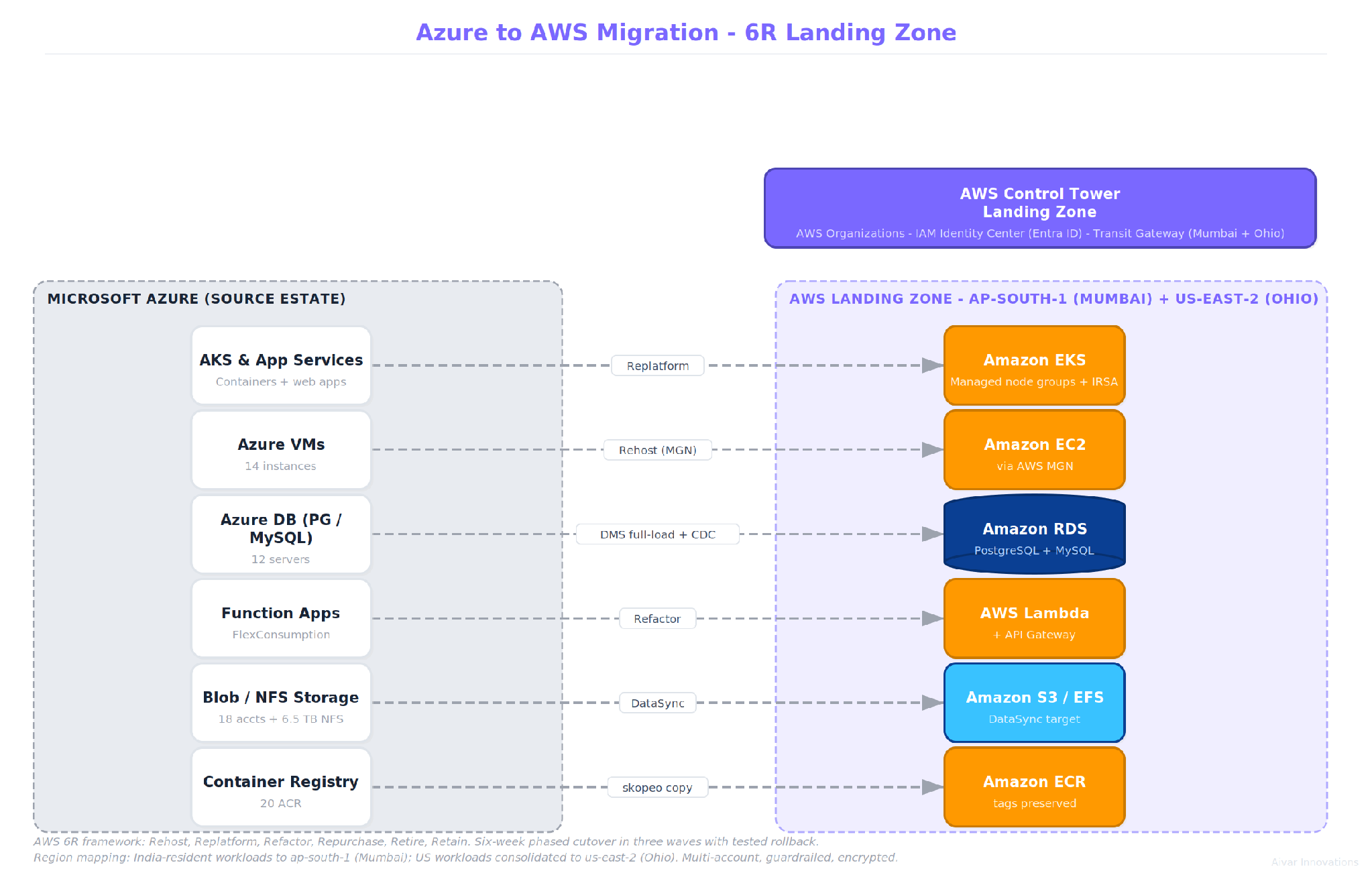Click the Replatform edge label

coord(658,365)
